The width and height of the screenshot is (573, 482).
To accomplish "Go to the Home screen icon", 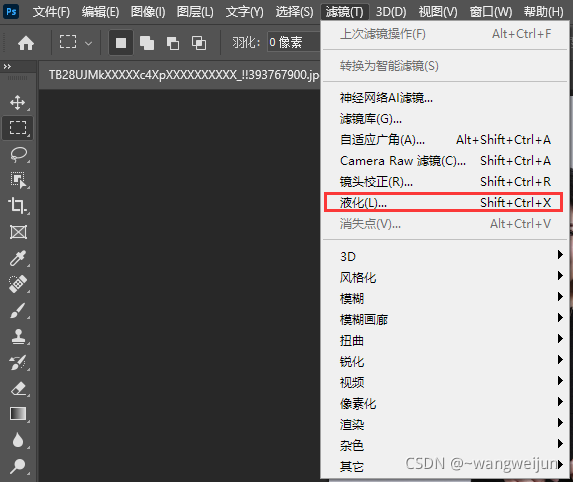I will point(26,43).
